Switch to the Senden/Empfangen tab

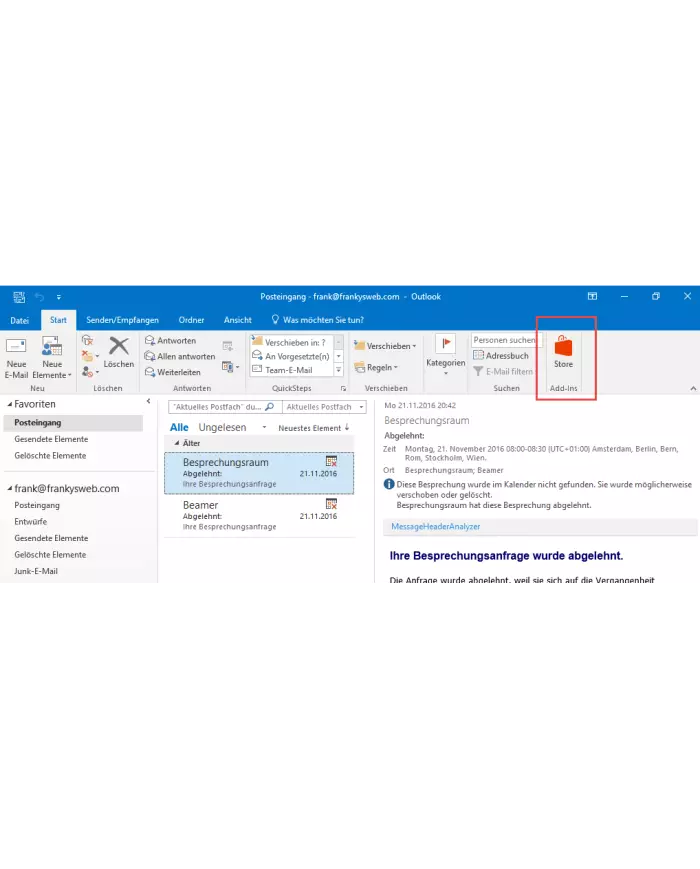coord(122,320)
